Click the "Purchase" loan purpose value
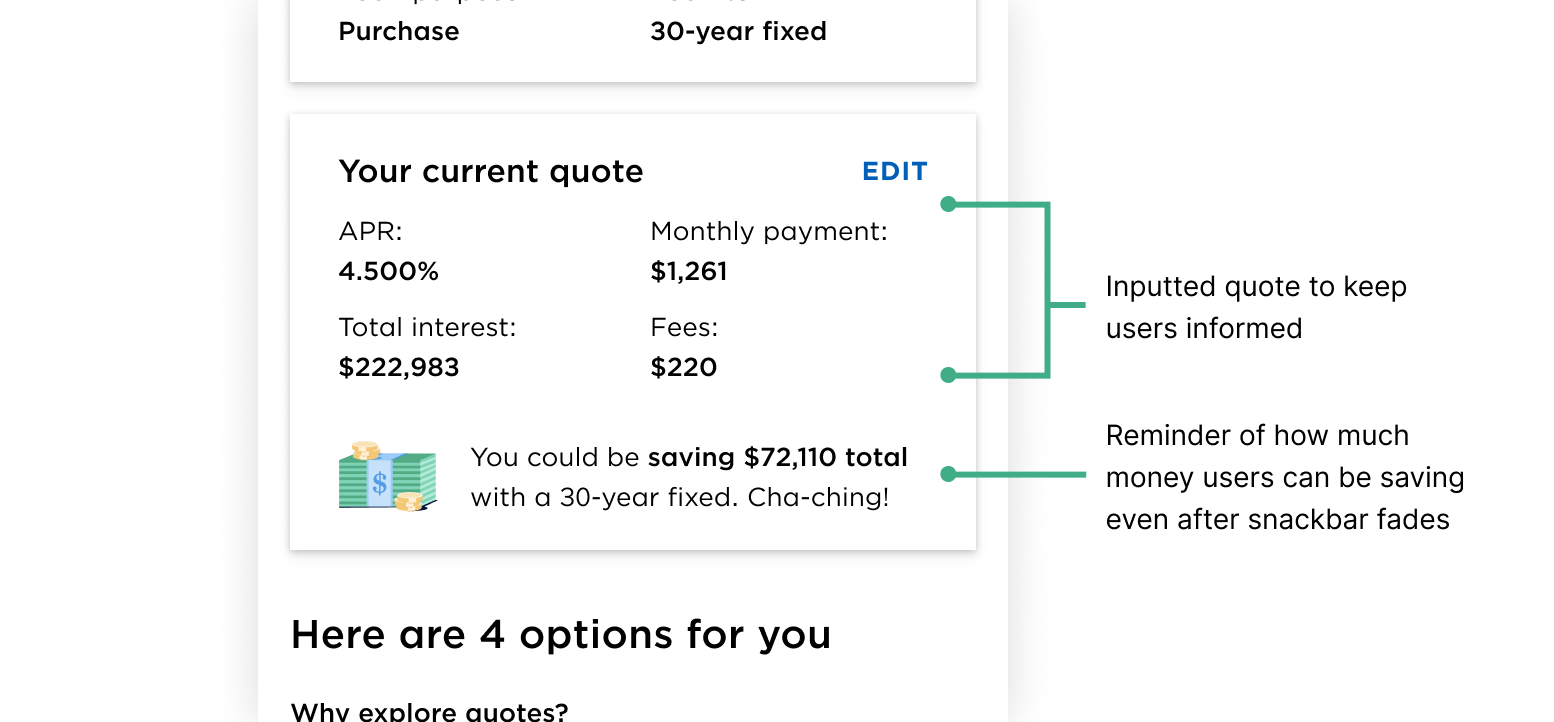This screenshot has width=1554, height=722. 399,31
